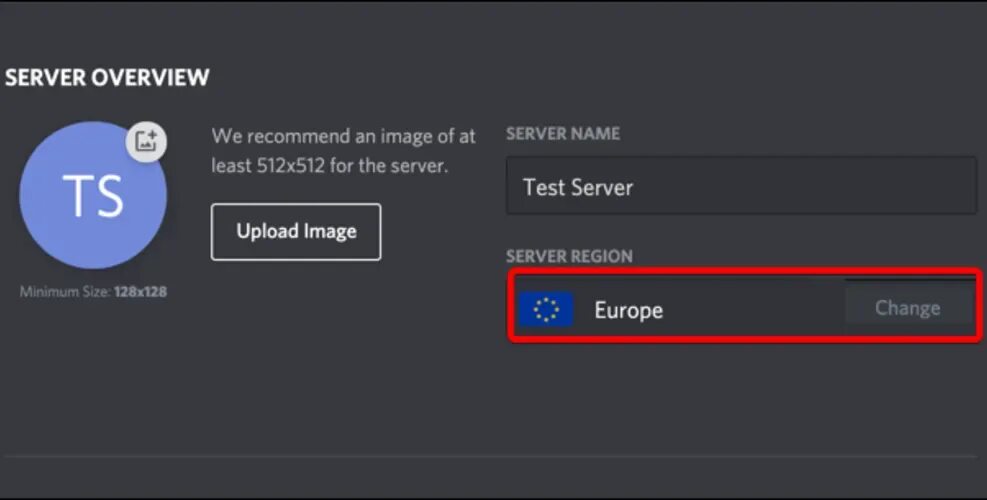Screen dimensions: 987x500
Task: Click the Europe region name
Action: coord(628,310)
